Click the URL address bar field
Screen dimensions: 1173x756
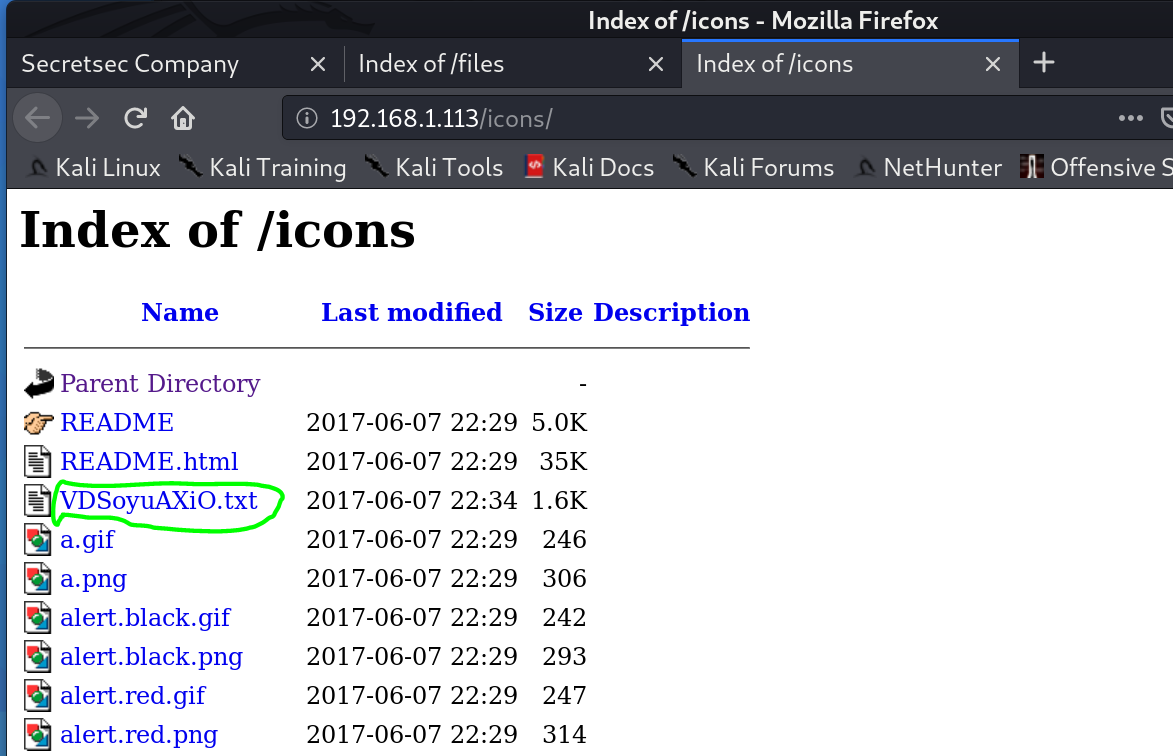pos(700,119)
